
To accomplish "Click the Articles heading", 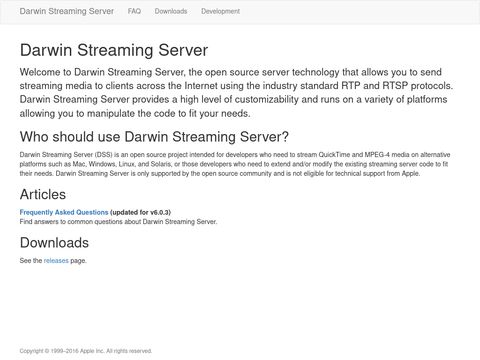I will [x=43, y=194].
